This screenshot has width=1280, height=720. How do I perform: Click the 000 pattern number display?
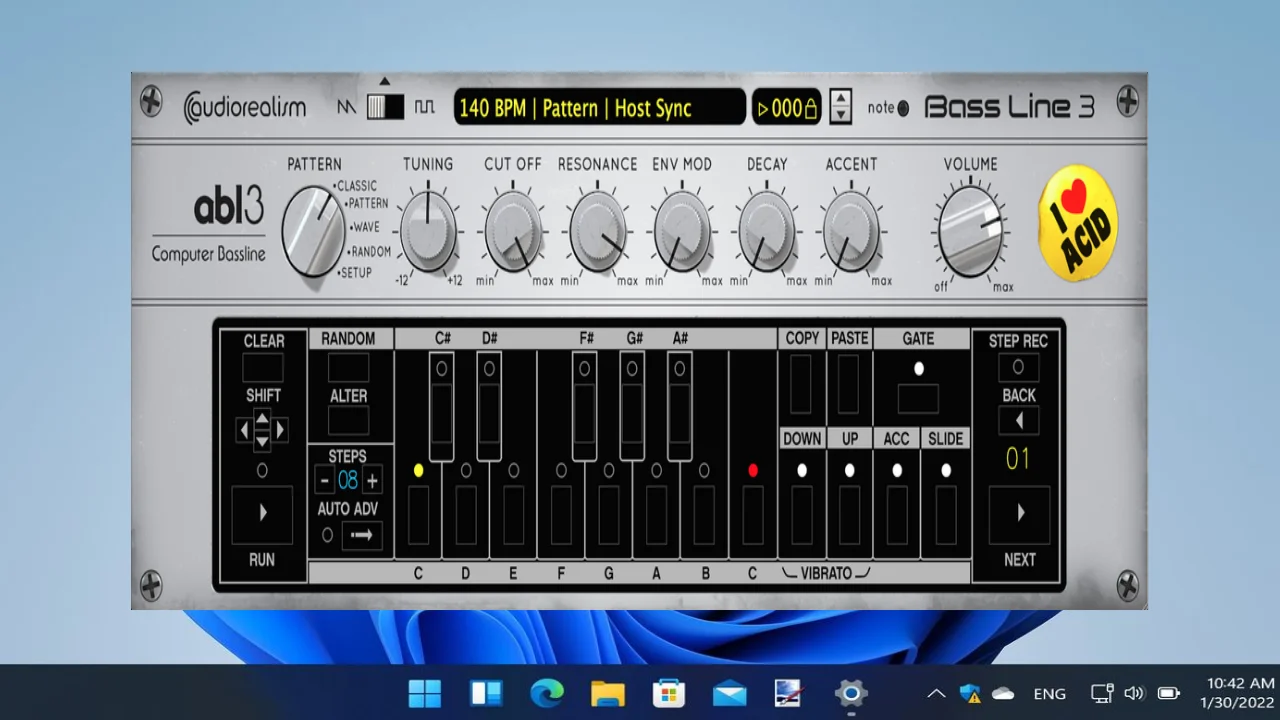tap(787, 108)
